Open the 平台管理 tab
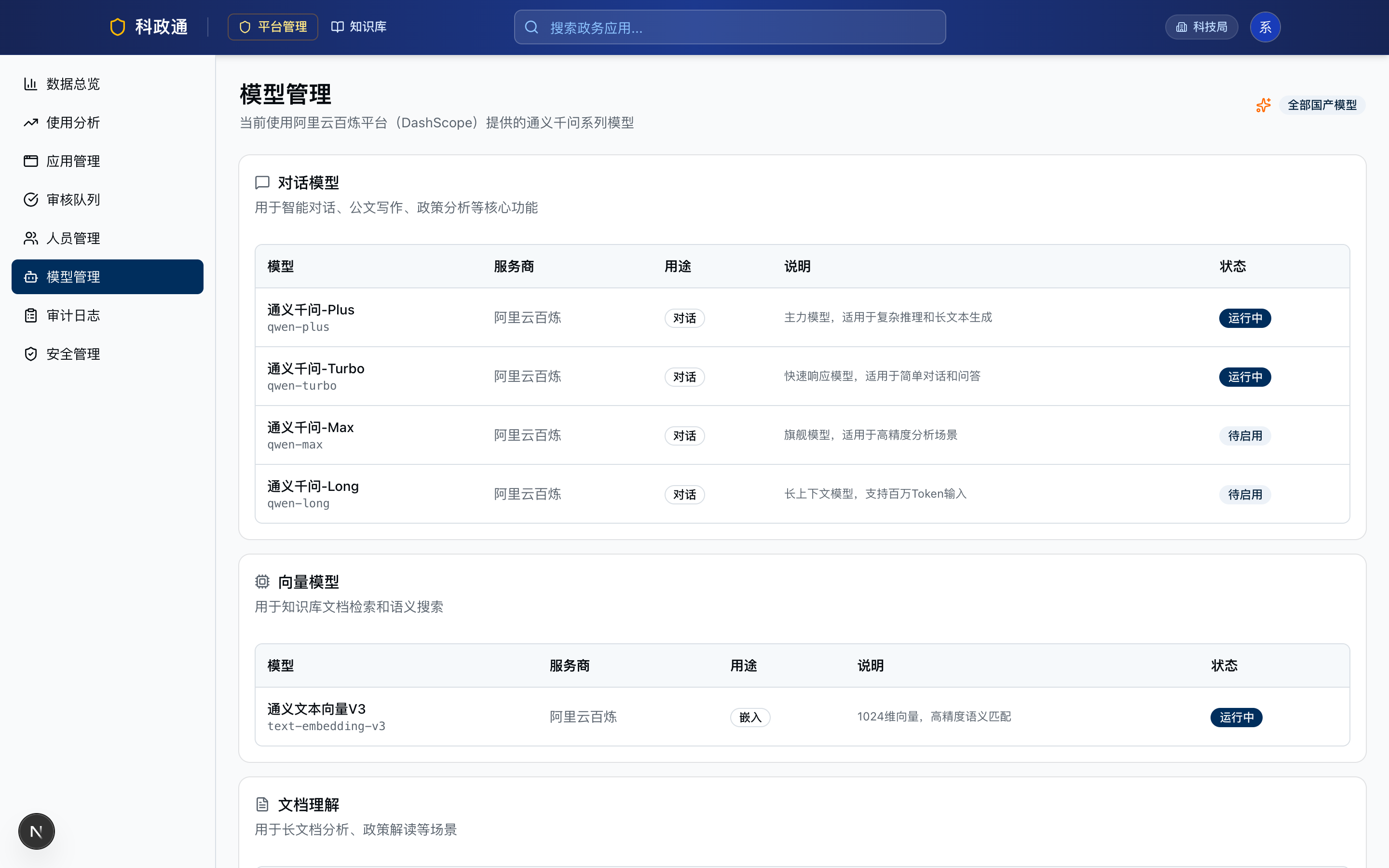The image size is (1389, 868). point(272,27)
